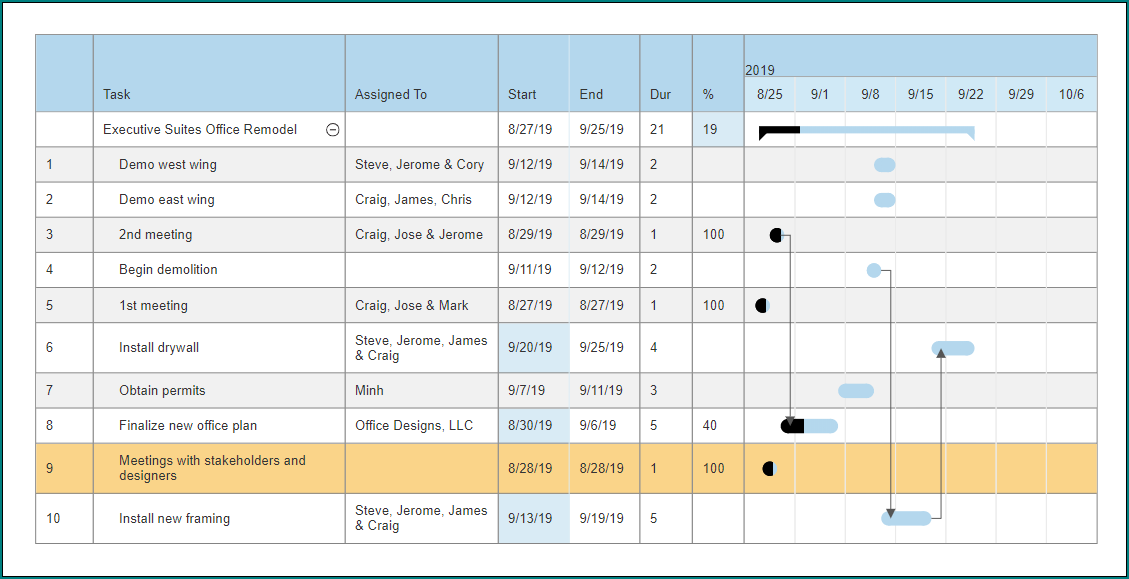This screenshot has width=1129, height=579.
Task: Click the Craig, Jose & Jerome assignee cell
Action: tap(421, 235)
